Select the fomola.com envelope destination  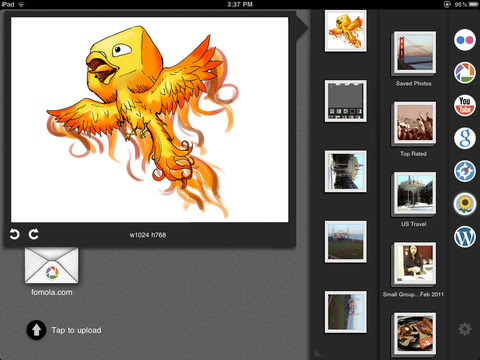52,265
